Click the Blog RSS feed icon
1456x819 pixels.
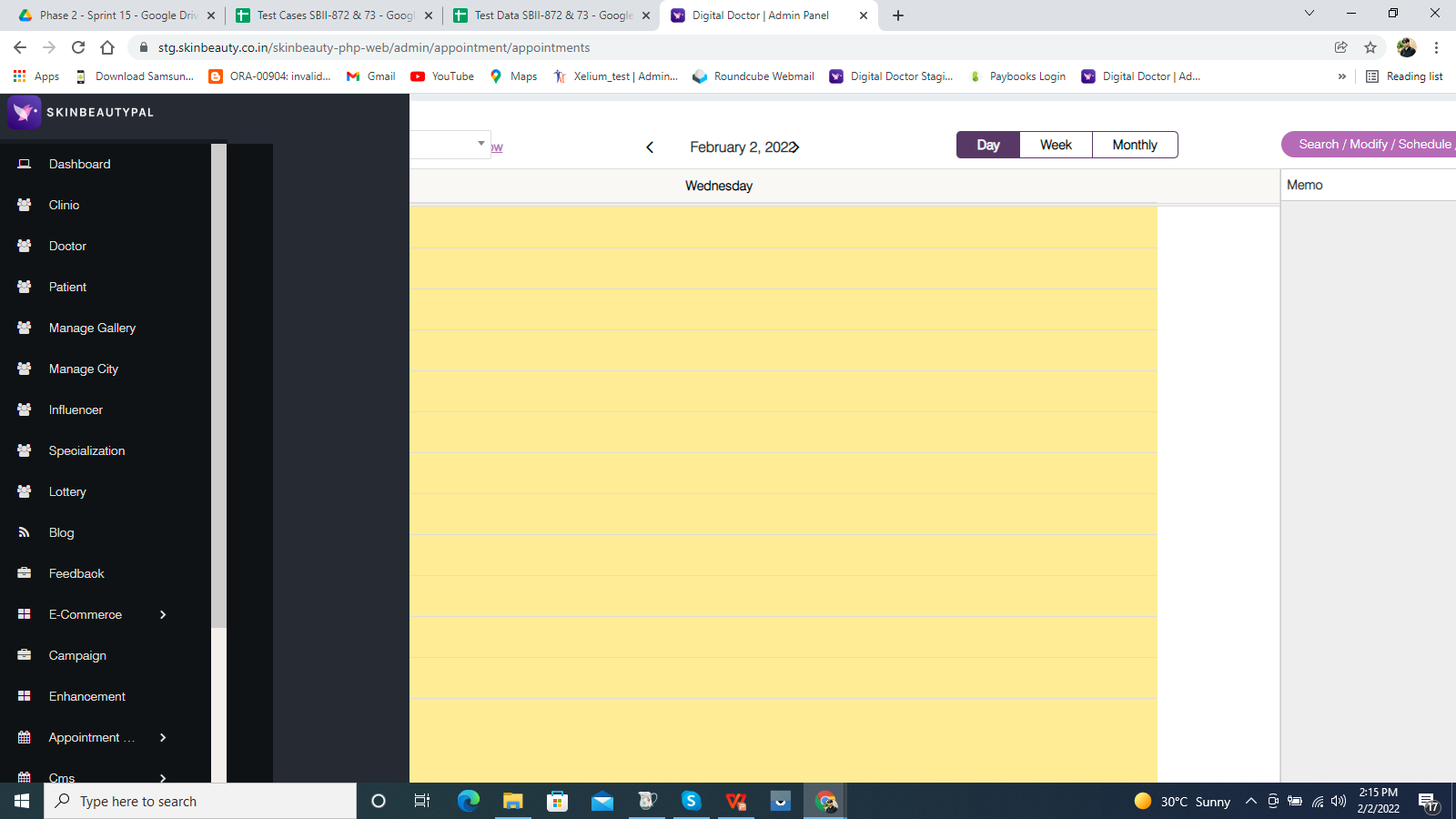point(25,532)
